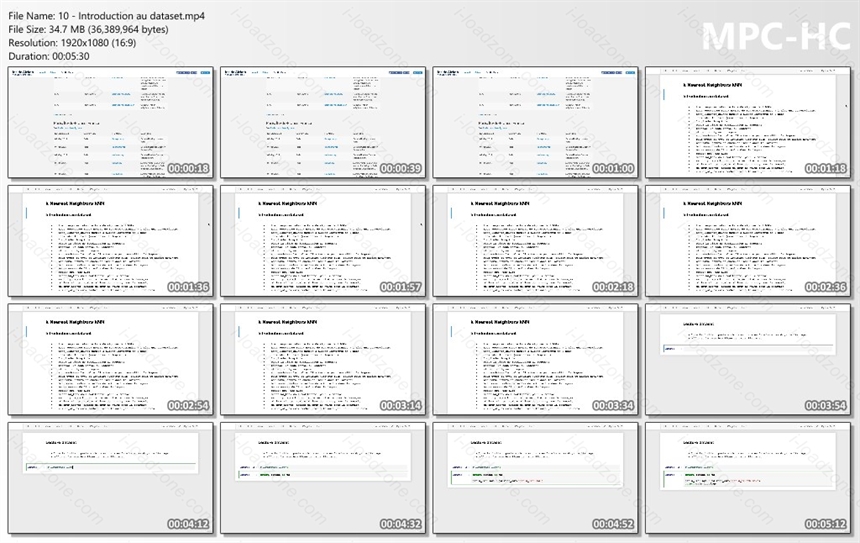Click the Resolution "1920x1080 (16:9)" line
This screenshot has height=543, width=860.
pos(72,43)
